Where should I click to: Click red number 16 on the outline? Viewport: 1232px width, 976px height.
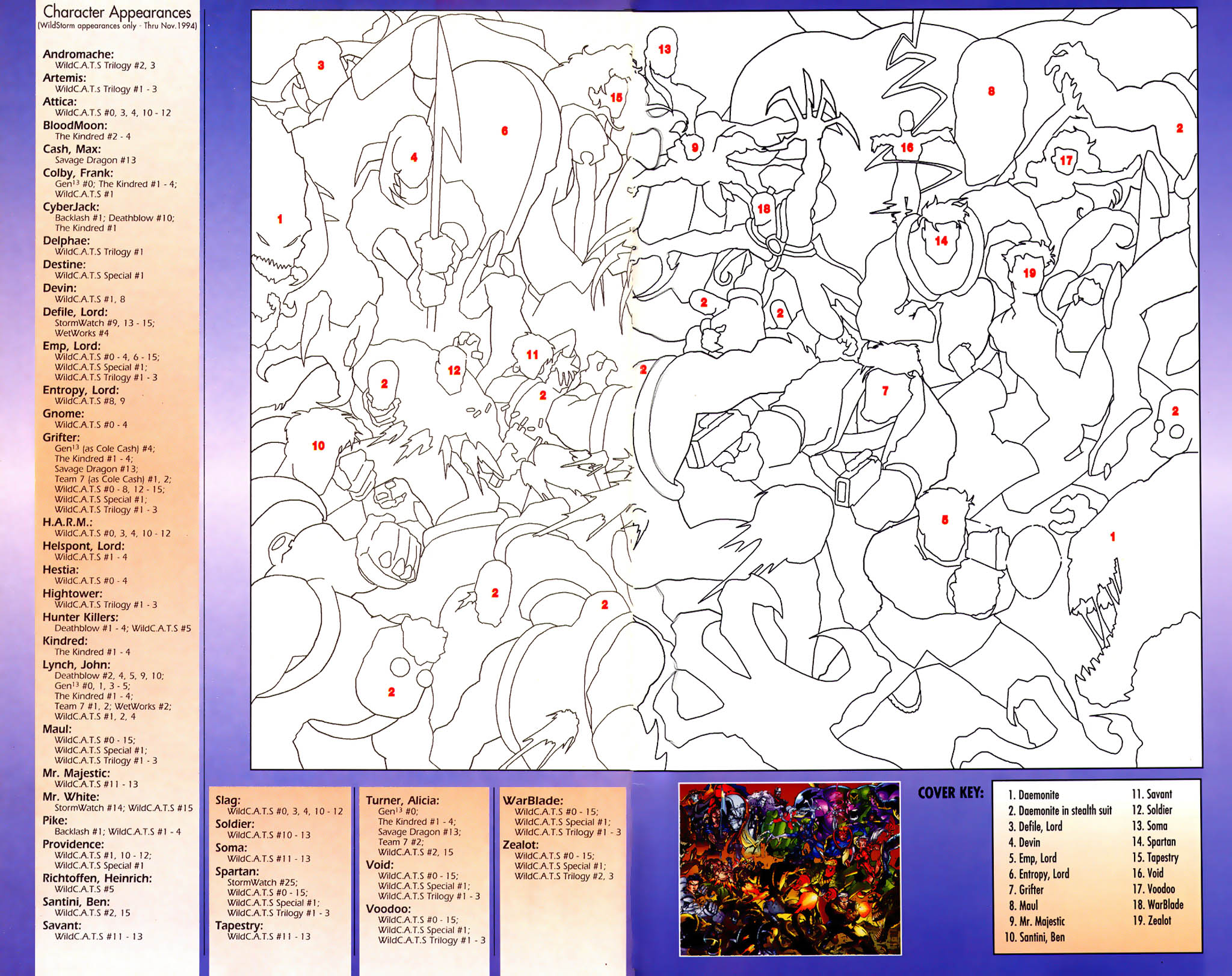point(907,147)
